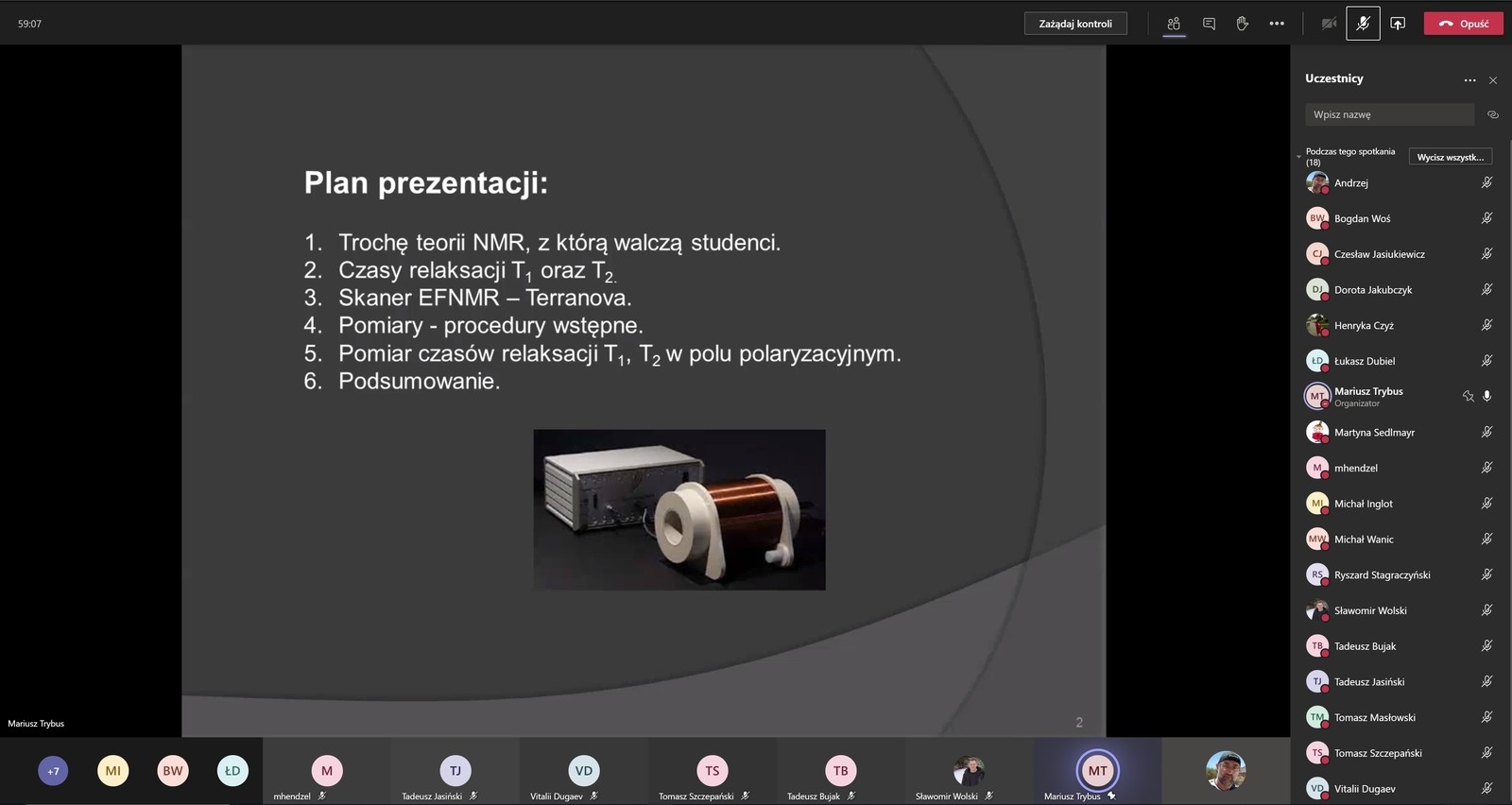Screen dimensions: 1512x805
Task: Click the +7 overflow participants avatar
Action: (53, 771)
